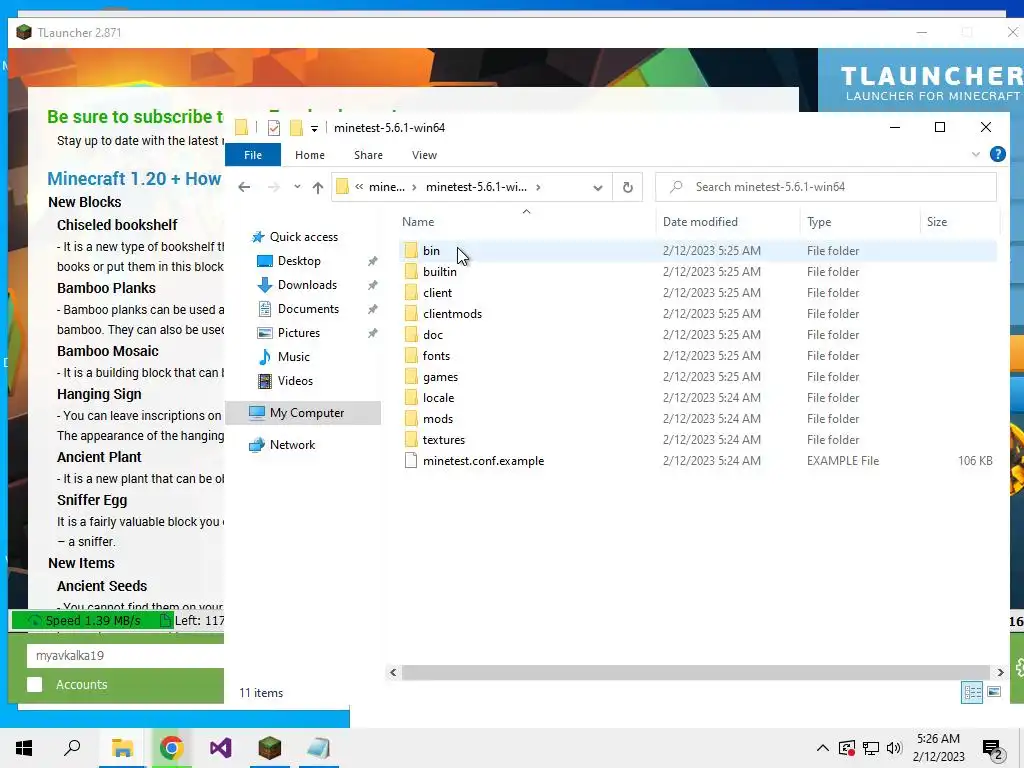The height and width of the screenshot is (768, 1024).
Task: Switch to Details view layout
Action: tap(972, 692)
